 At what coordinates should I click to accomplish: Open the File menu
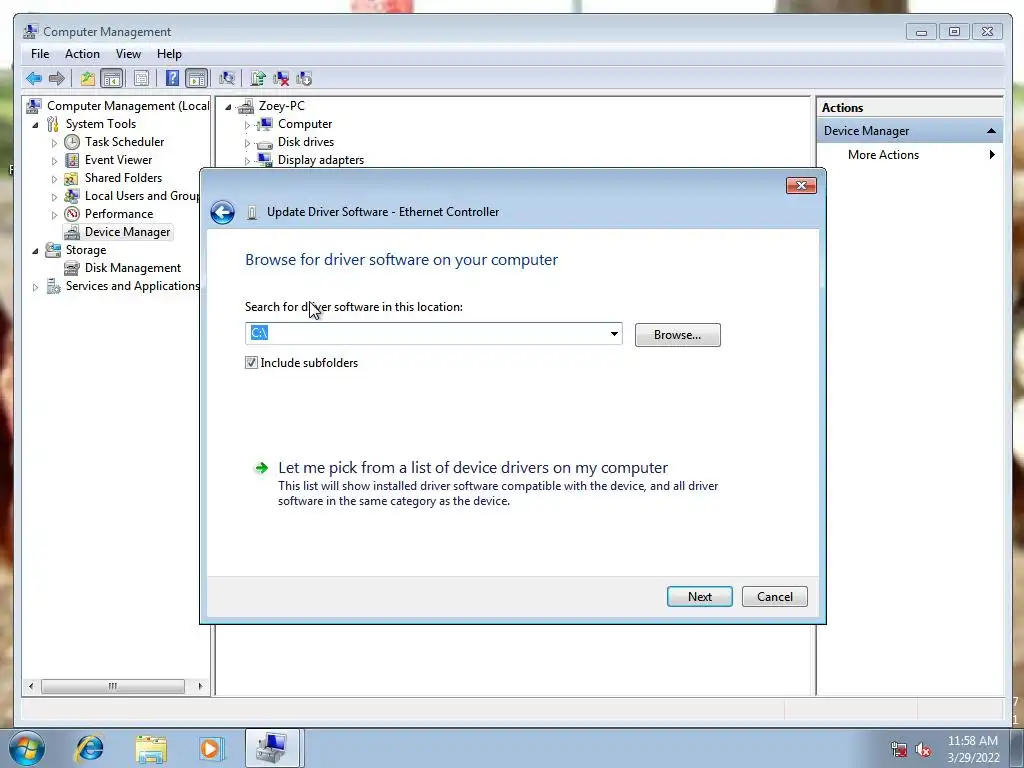(x=40, y=54)
